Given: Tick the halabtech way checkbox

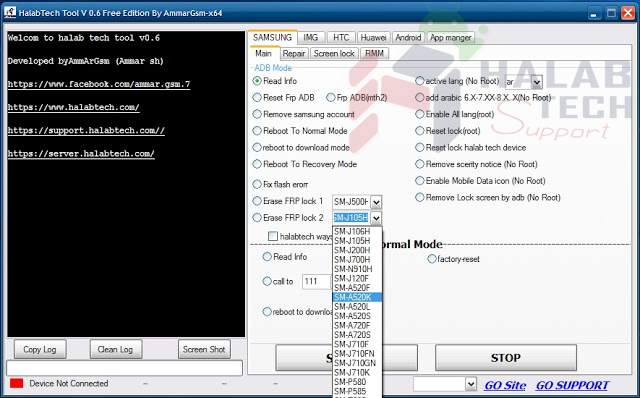Looking at the screenshot, I should pyautogui.click(x=273, y=236).
